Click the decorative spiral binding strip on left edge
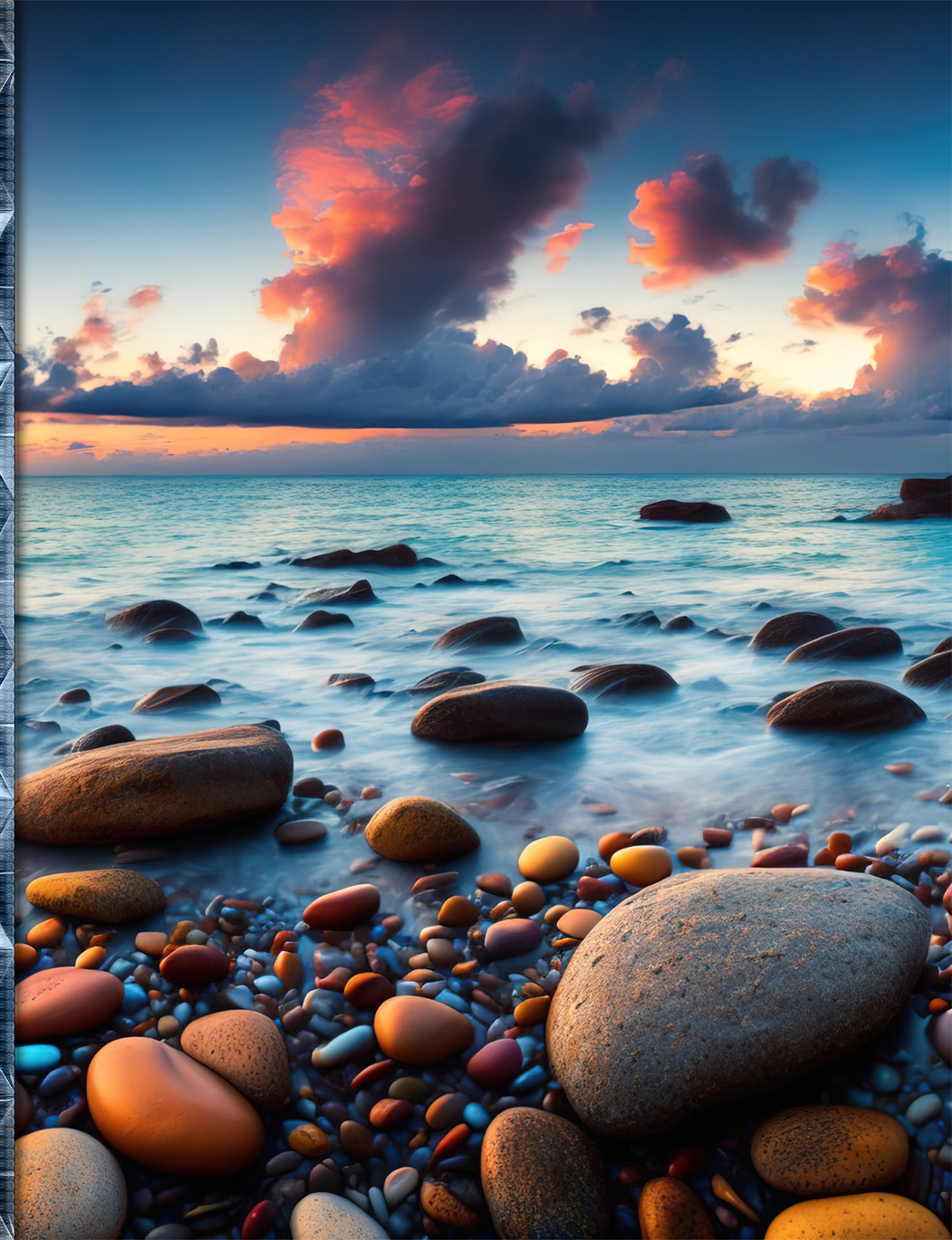Image resolution: width=952 pixels, height=1240 pixels. pos(7,620)
